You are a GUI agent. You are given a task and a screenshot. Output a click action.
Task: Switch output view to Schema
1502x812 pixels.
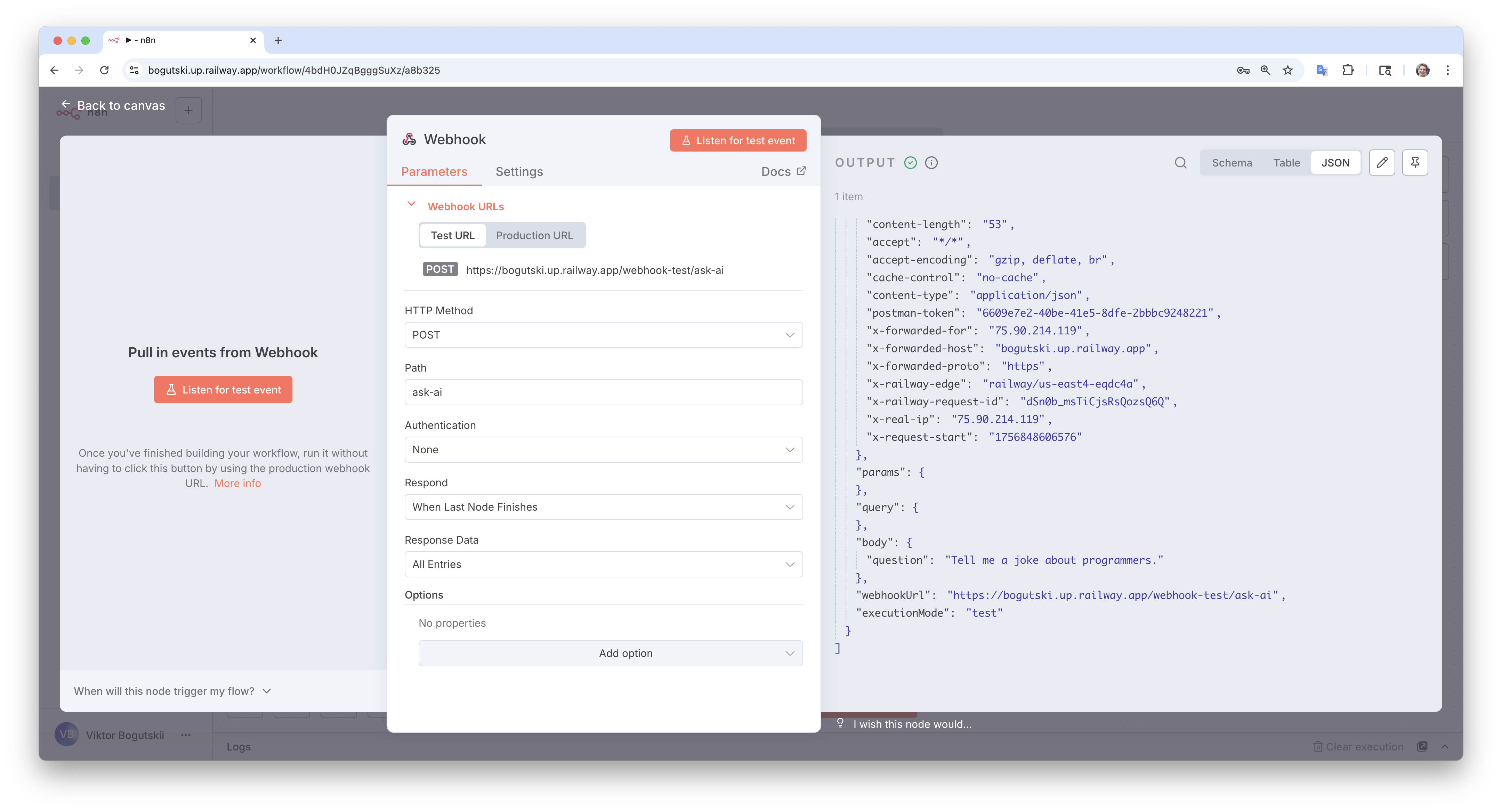(x=1232, y=163)
